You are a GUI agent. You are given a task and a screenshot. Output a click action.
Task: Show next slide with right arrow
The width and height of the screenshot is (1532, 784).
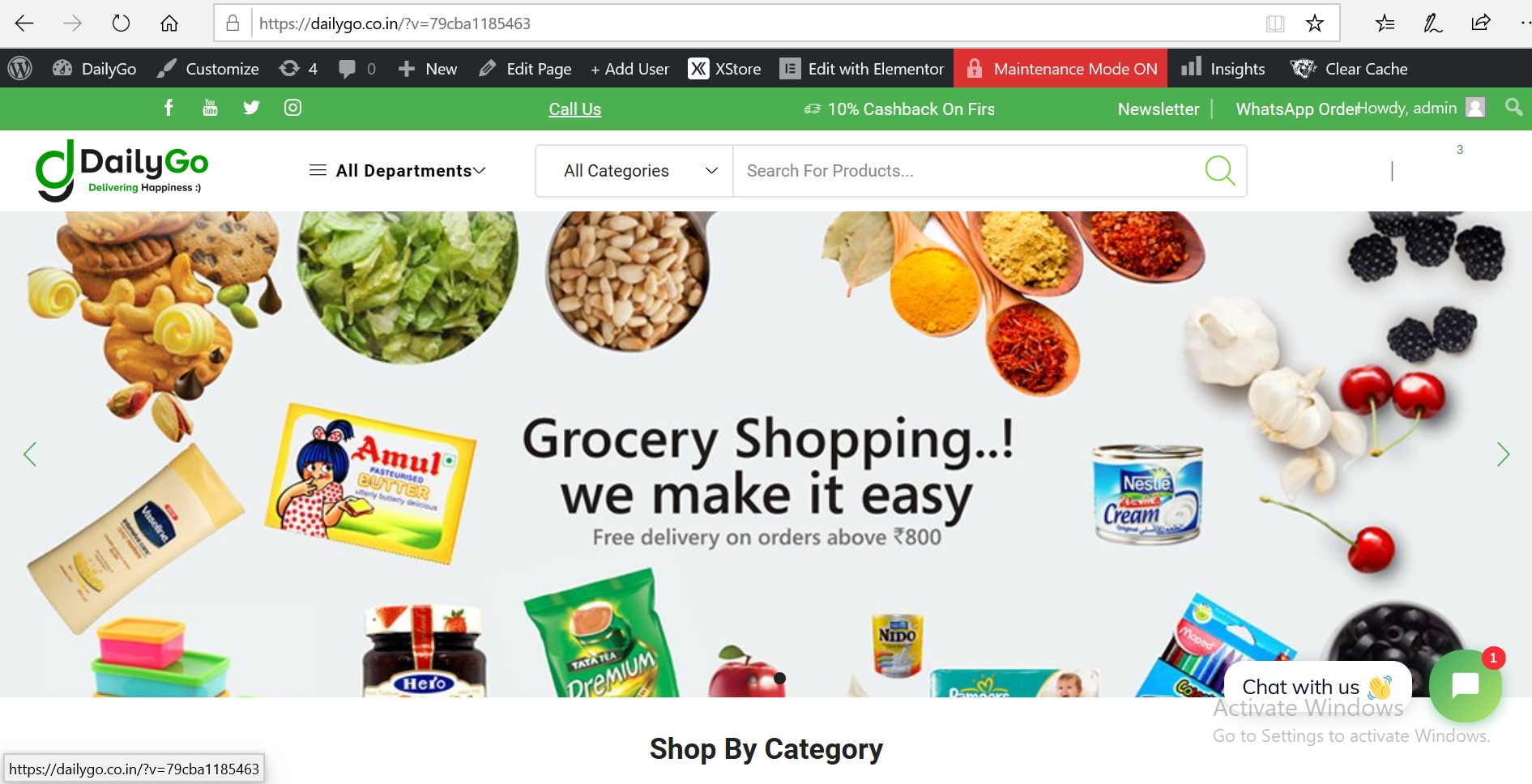1503,454
